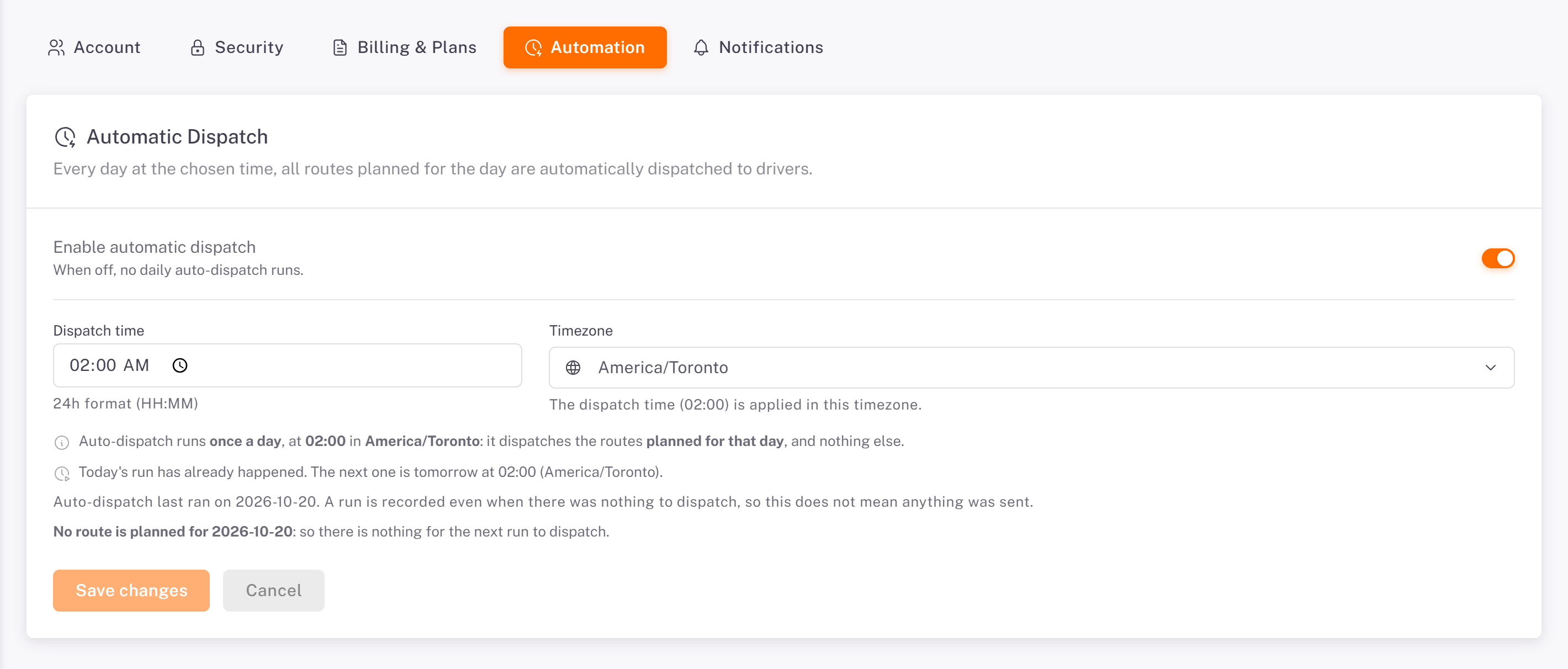Open the Timezone America/Toronto dropdown
Screen dimensions: 1568x669
[1031, 368]
